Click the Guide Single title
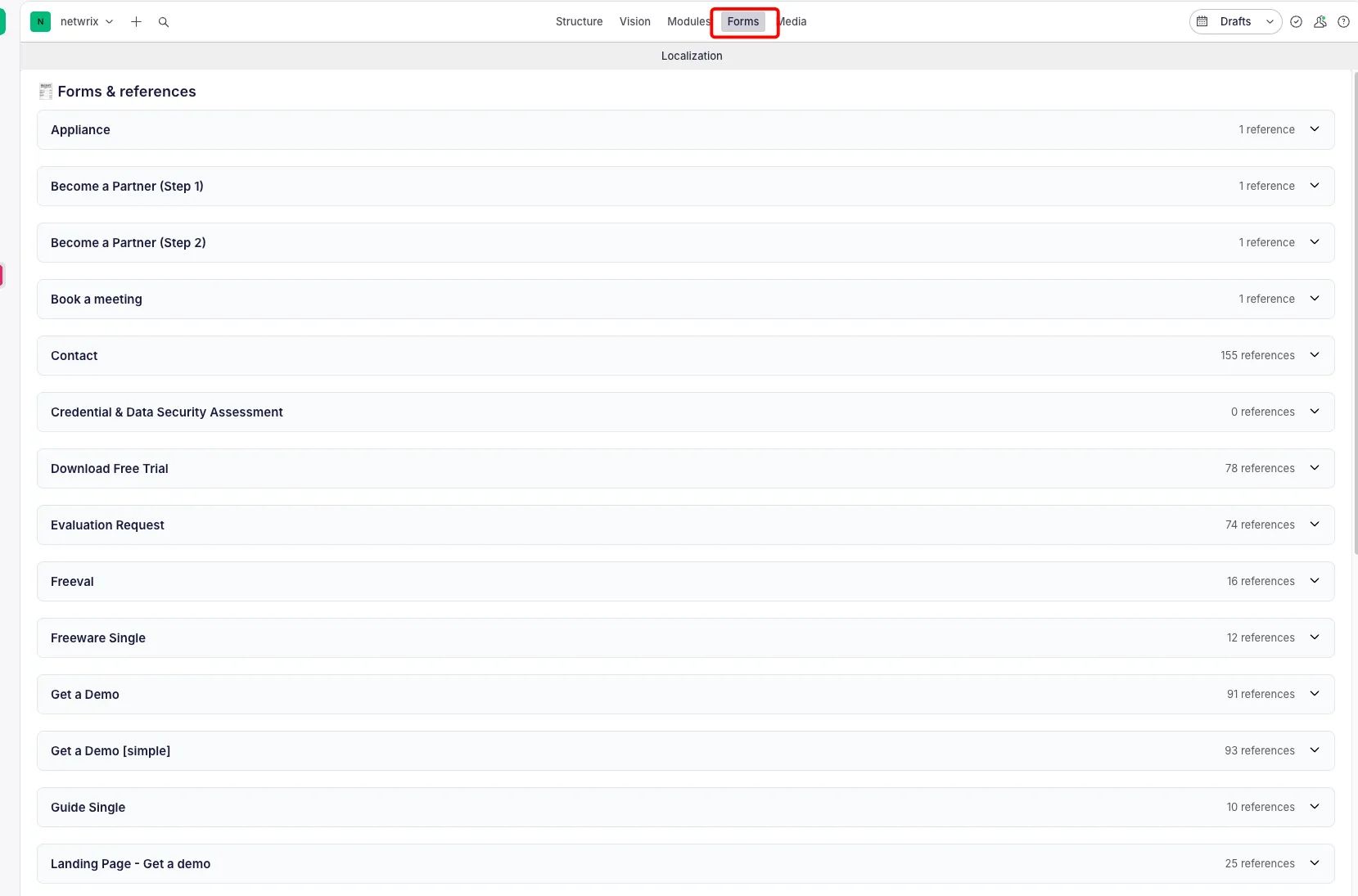Screen dimensions: 1358x896 [88, 808]
